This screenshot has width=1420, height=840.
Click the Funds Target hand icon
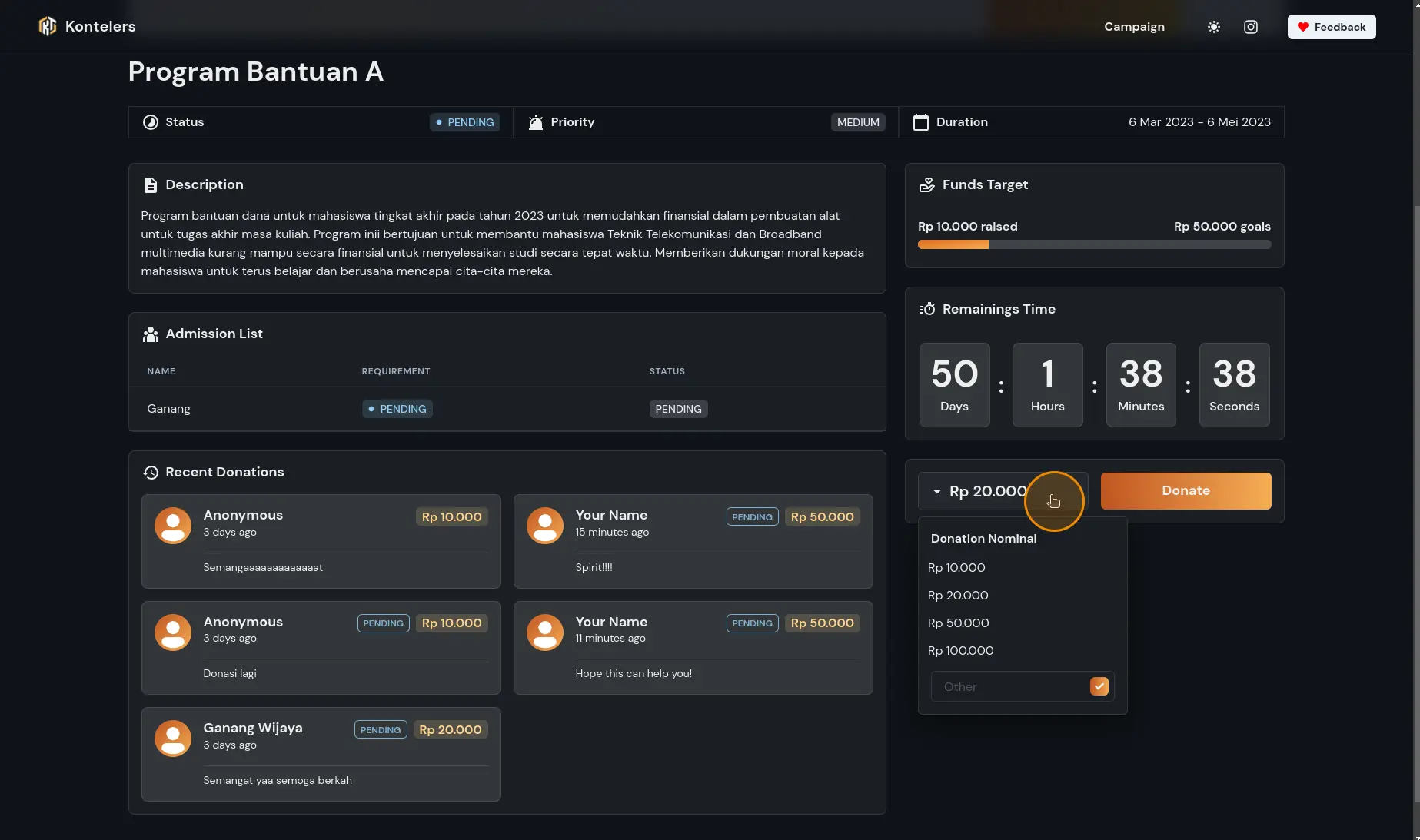coord(927,185)
